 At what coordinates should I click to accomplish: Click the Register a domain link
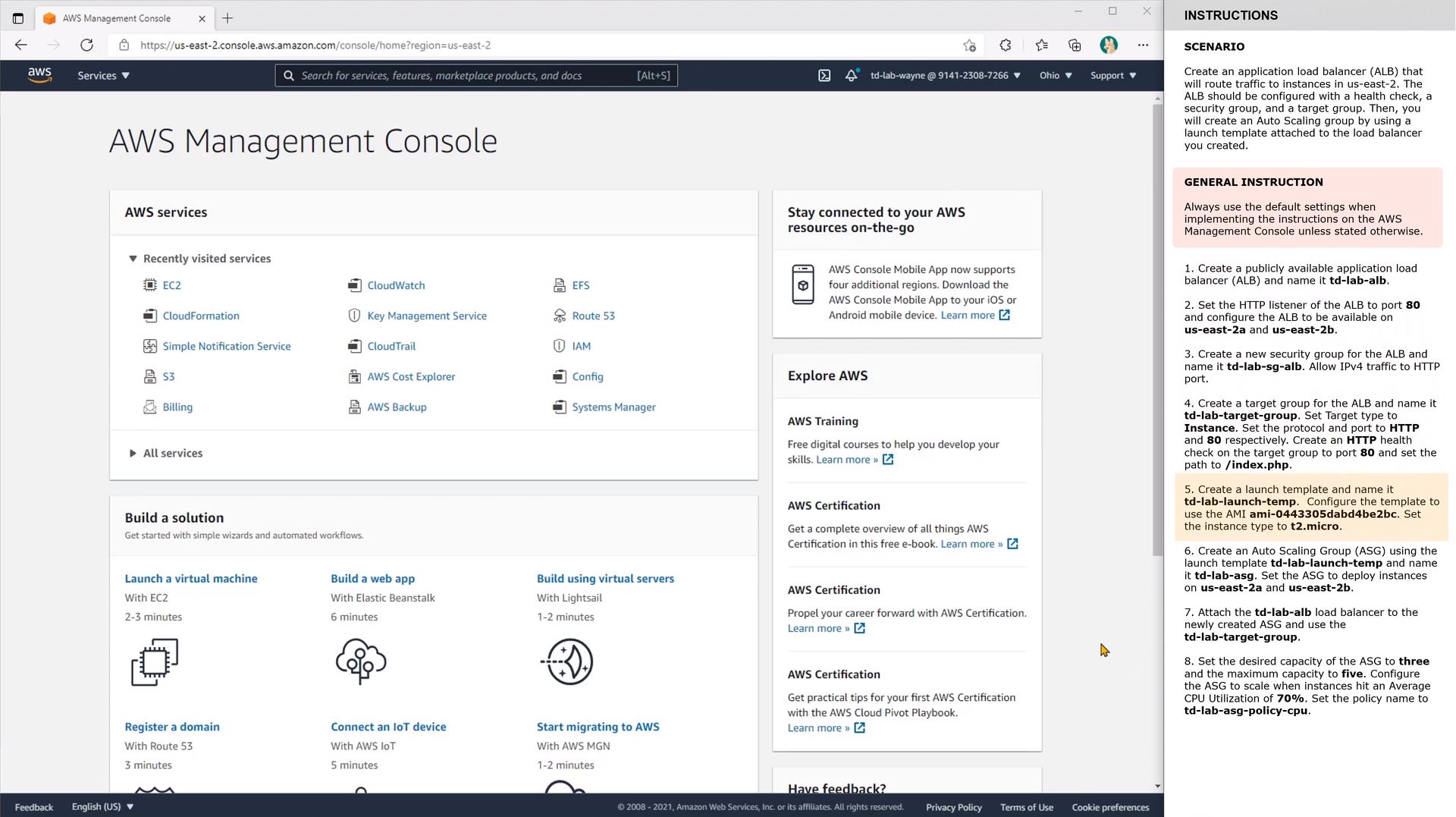172,727
